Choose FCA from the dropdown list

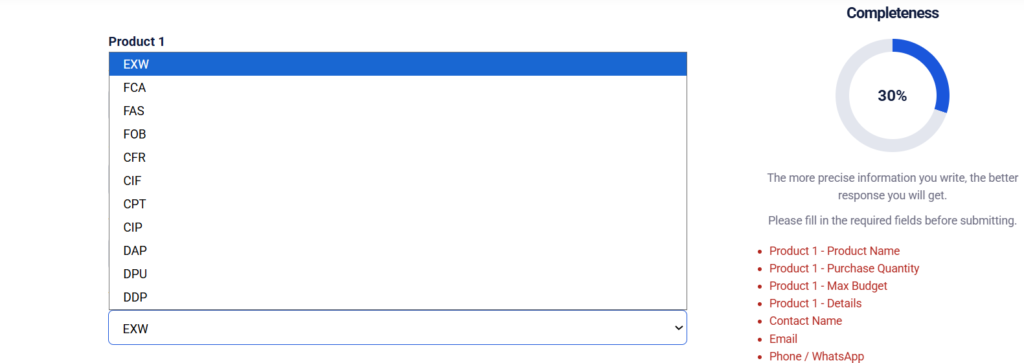pos(398,87)
